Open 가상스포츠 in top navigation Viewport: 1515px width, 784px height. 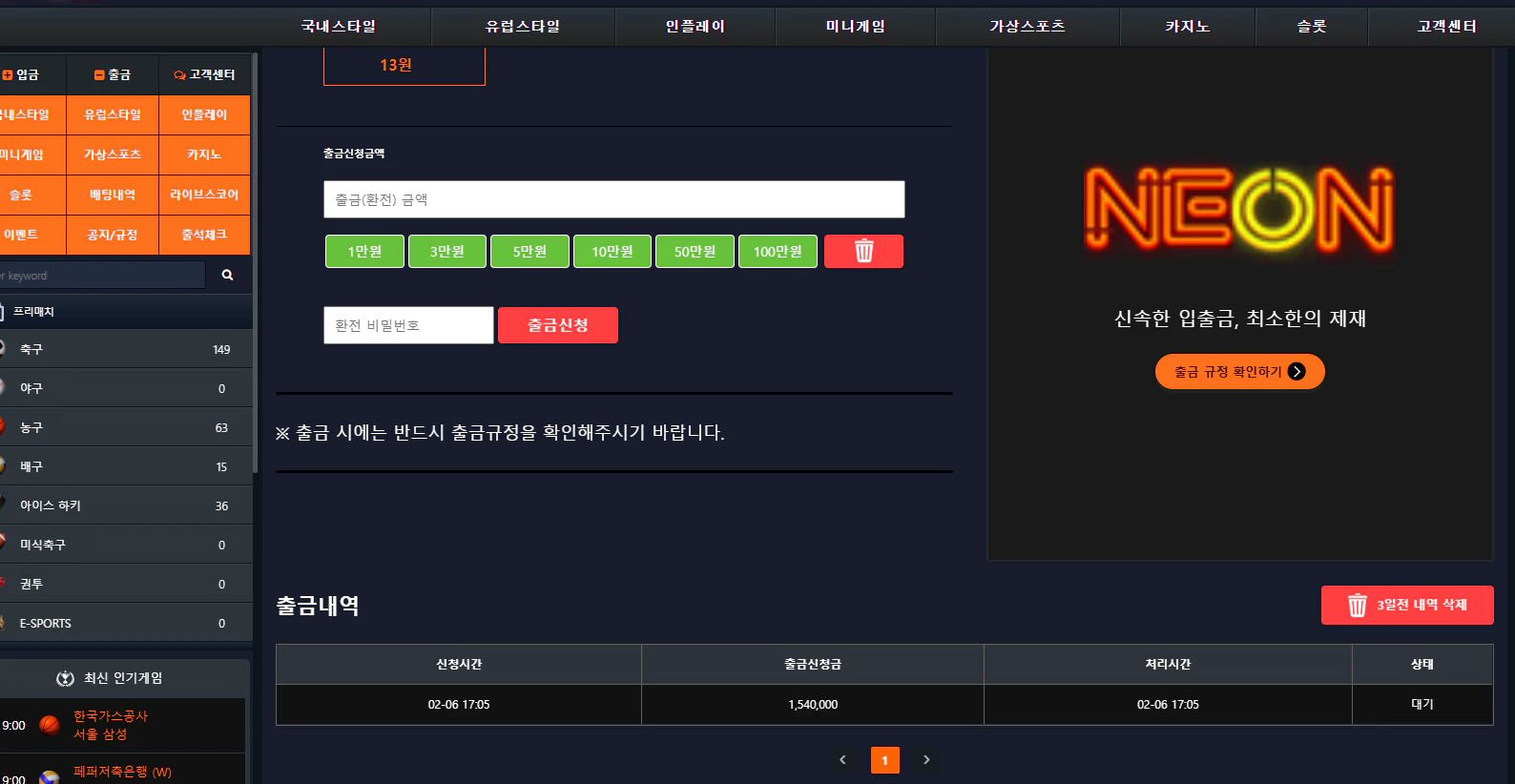click(x=1027, y=27)
